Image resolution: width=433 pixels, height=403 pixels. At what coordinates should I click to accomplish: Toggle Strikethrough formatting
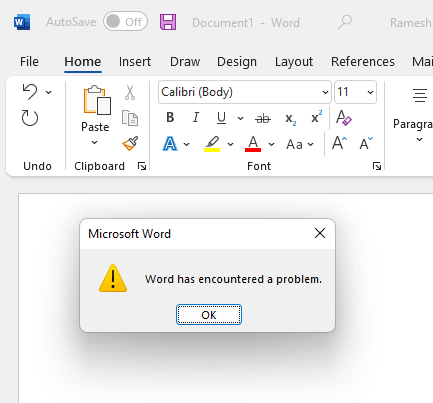pyautogui.click(x=263, y=118)
